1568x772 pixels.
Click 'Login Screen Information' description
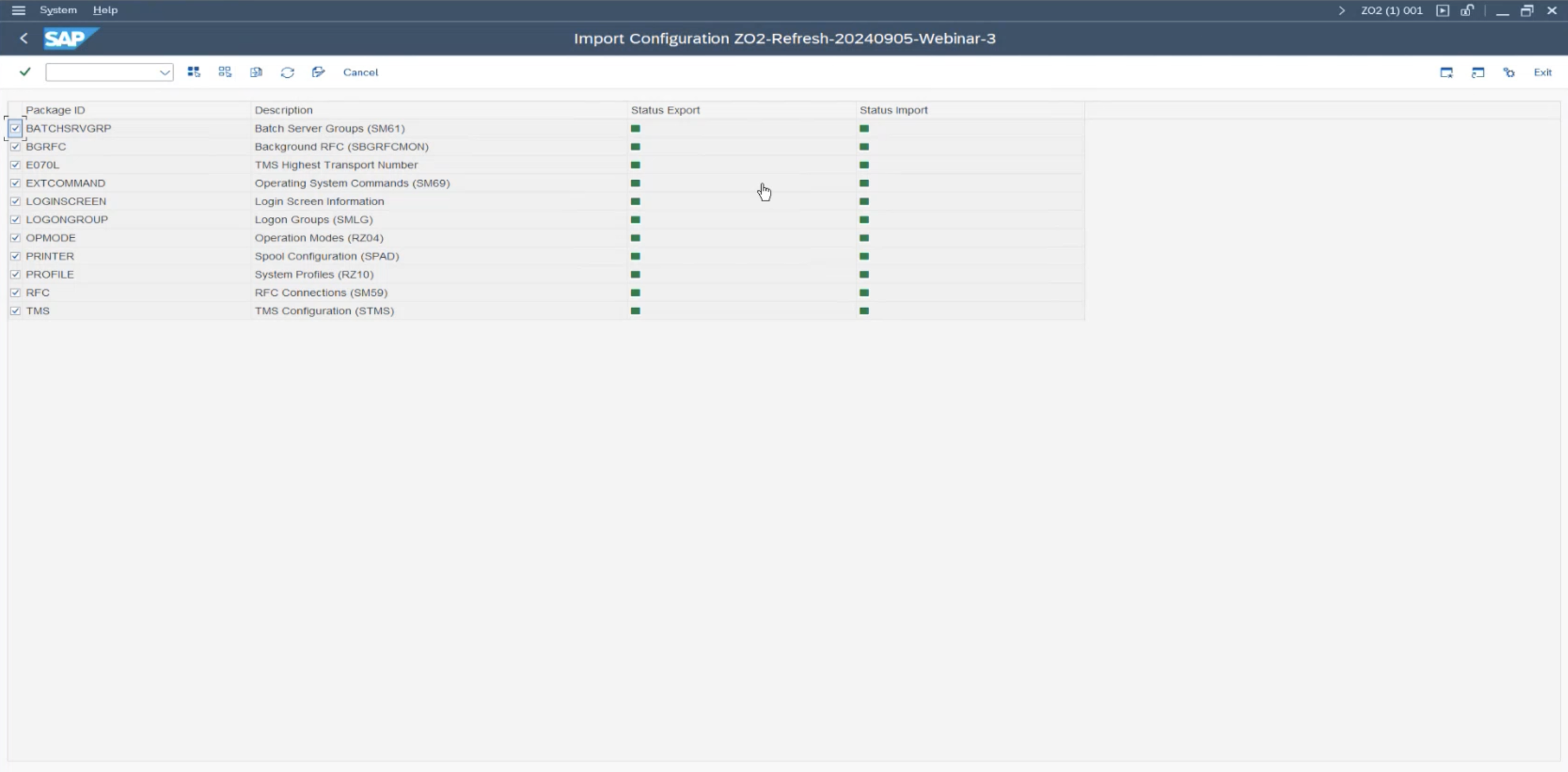click(x=319, y=201)
